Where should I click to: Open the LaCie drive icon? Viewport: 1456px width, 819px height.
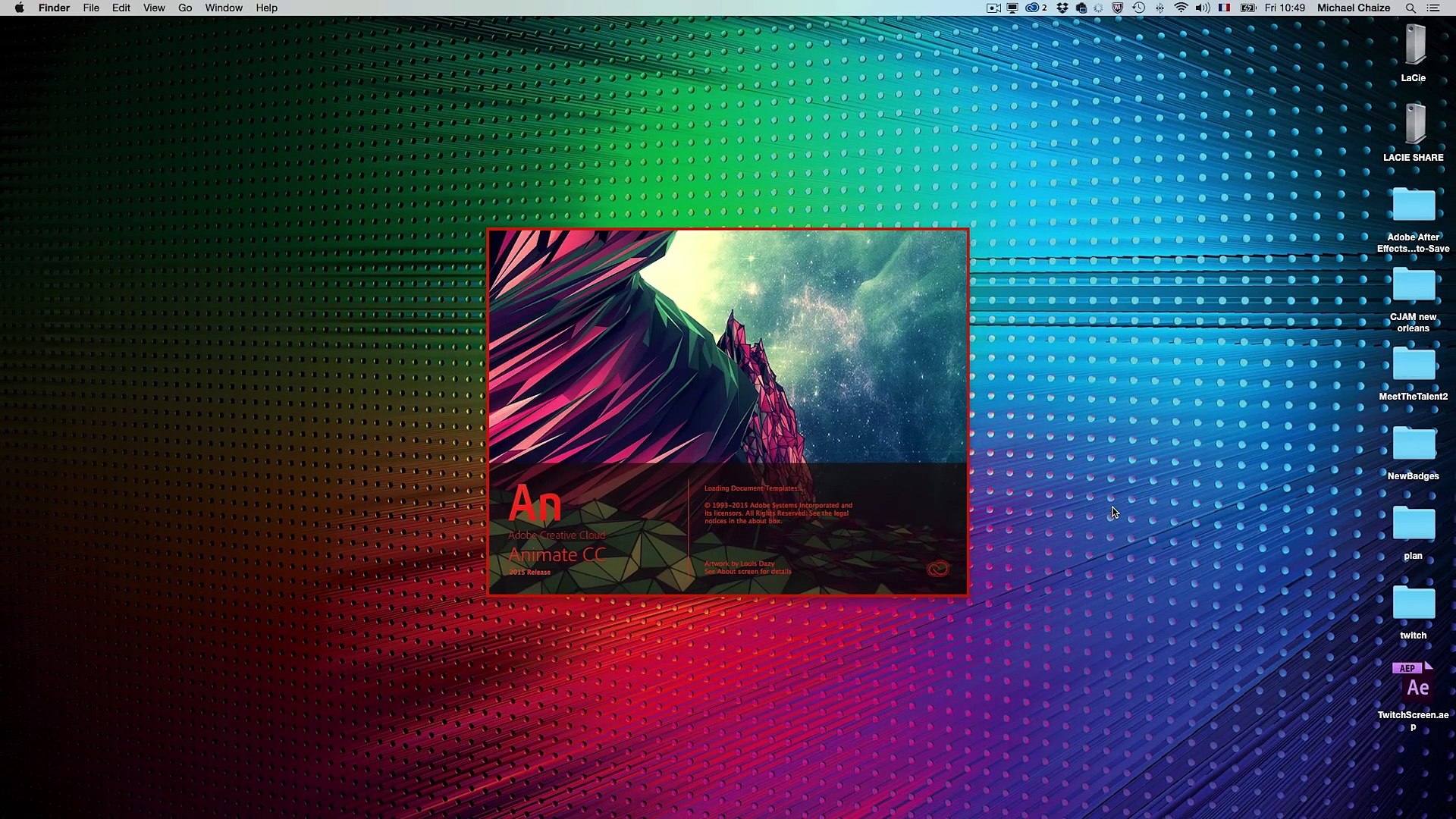1414,45
